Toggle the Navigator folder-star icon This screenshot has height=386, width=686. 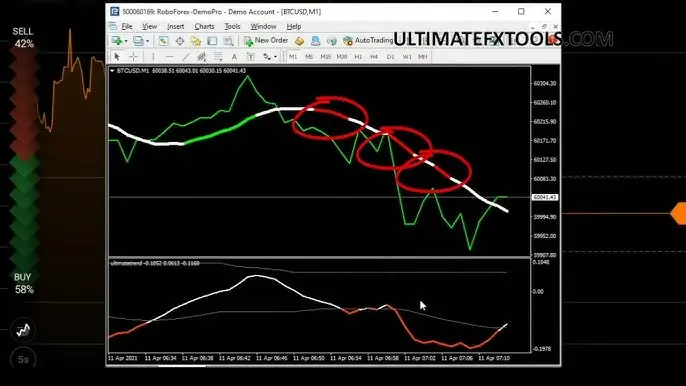click(x=196, y=41)
